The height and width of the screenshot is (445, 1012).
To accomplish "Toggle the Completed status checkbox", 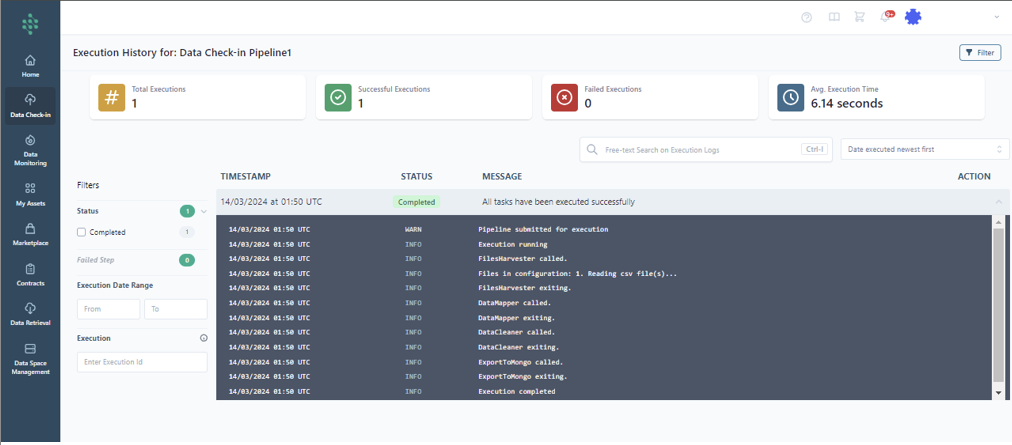I will coord(82,232).
